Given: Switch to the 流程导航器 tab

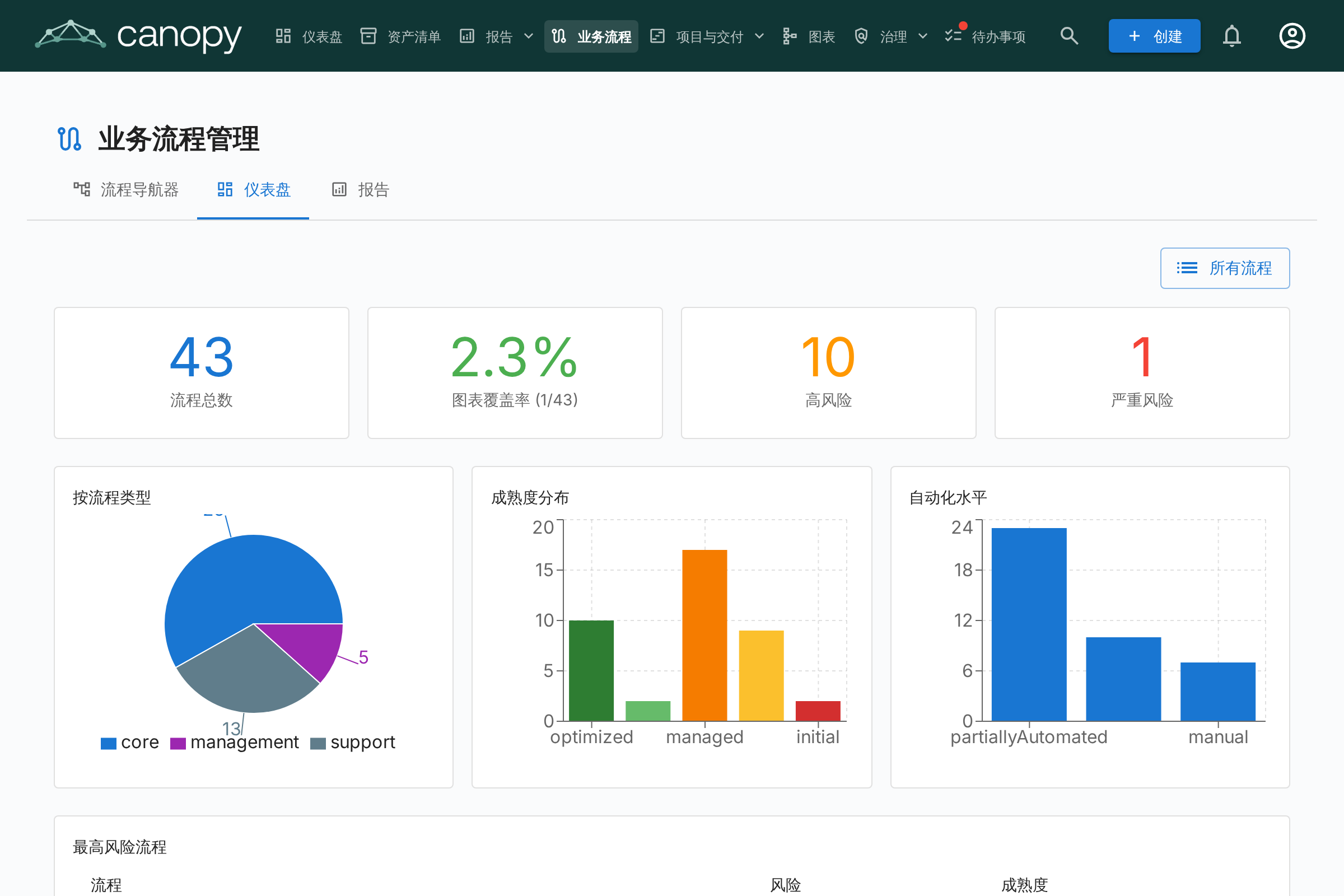Looking at the screenshot, I should tap(127, 190).
